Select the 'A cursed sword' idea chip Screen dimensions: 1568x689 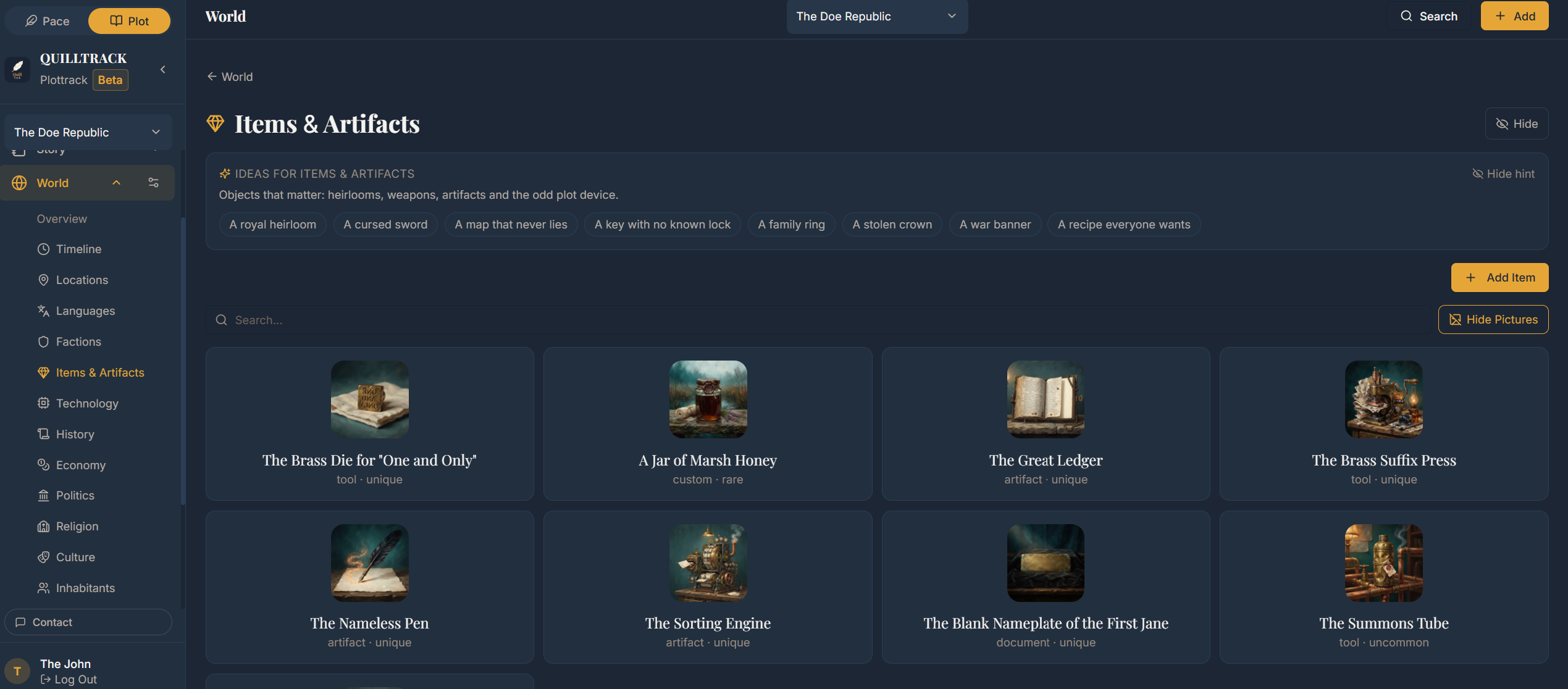[x=385, y=225]
